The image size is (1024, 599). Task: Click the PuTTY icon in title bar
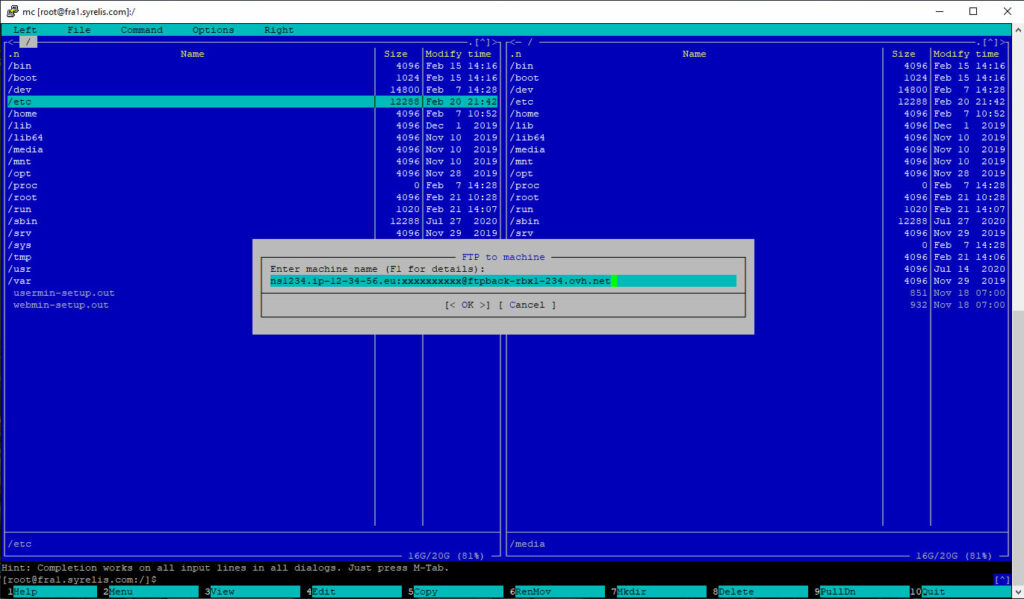pyautogui.click(x=12, y=11)
